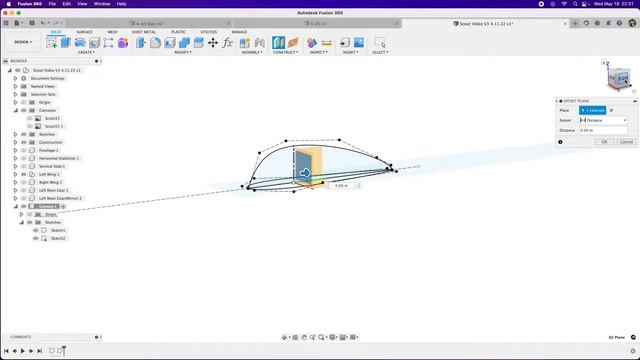
Task: Select the Combine tool
Action: point(184,42)
